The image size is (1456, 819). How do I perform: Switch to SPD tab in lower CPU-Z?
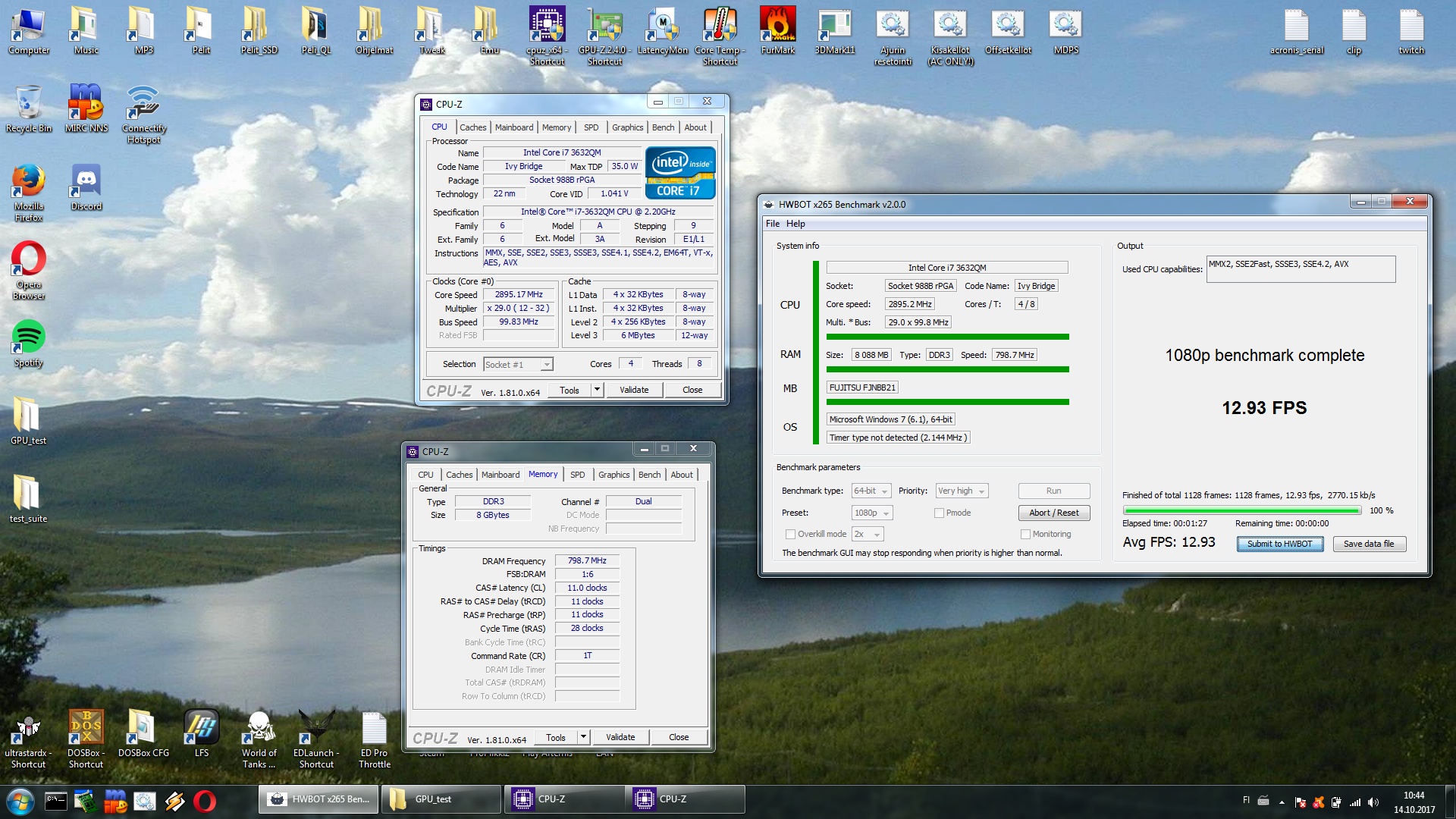pyautogui.click(x=577, y=475)
